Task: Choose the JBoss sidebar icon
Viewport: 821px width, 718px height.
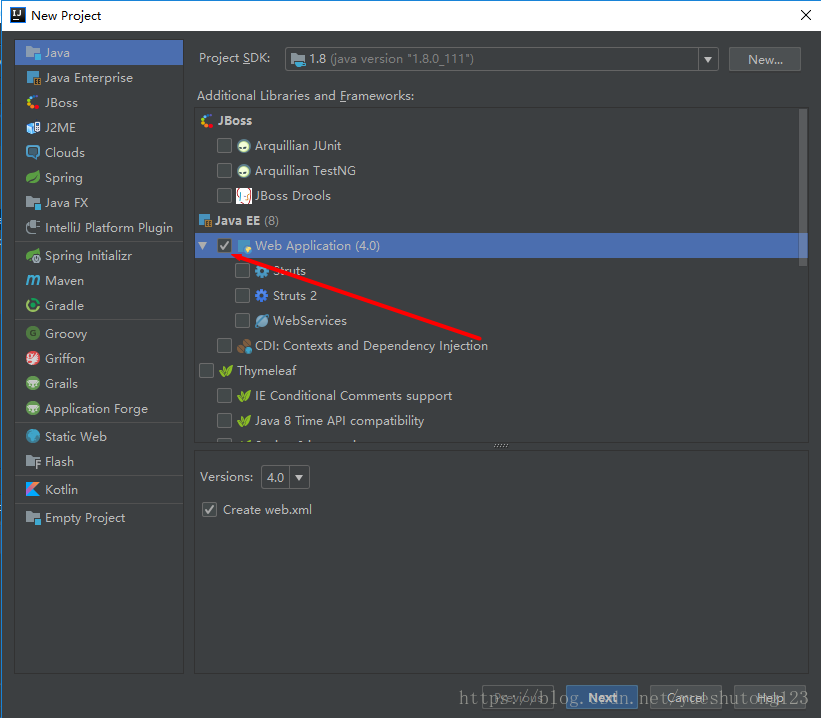Action: pos(33,103)
